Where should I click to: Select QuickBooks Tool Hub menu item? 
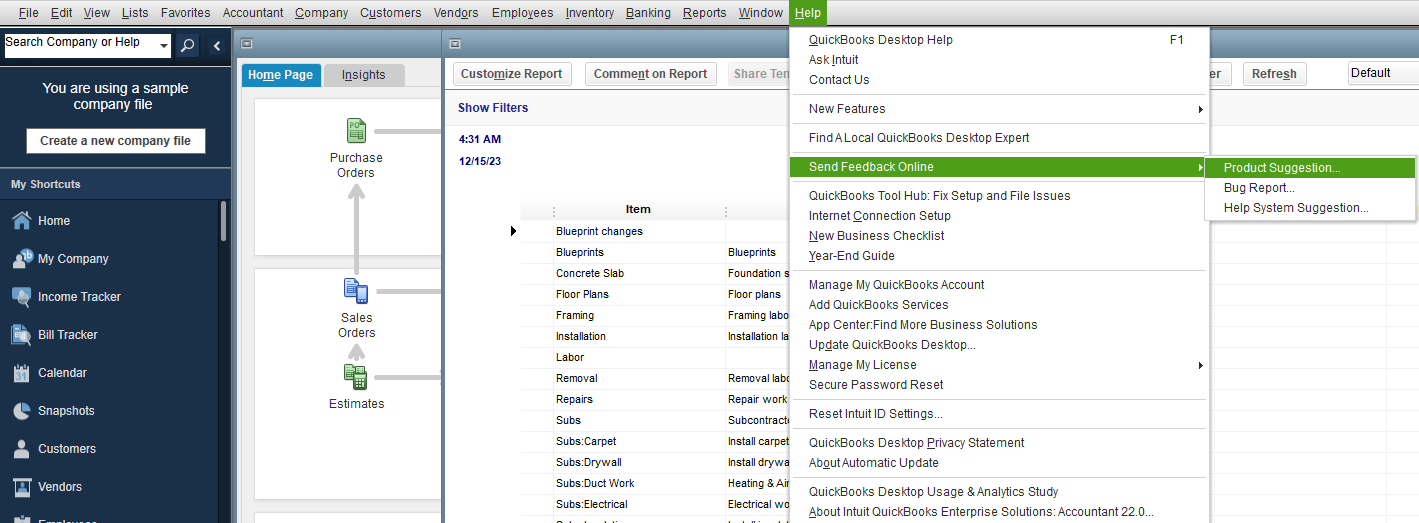click(x=999, y=196)
